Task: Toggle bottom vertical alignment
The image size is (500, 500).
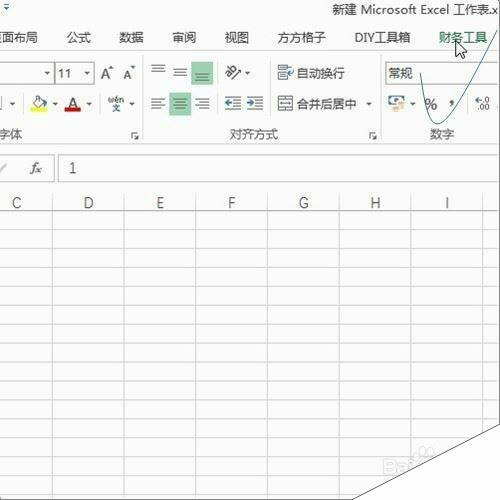Action: coord(202,73)
